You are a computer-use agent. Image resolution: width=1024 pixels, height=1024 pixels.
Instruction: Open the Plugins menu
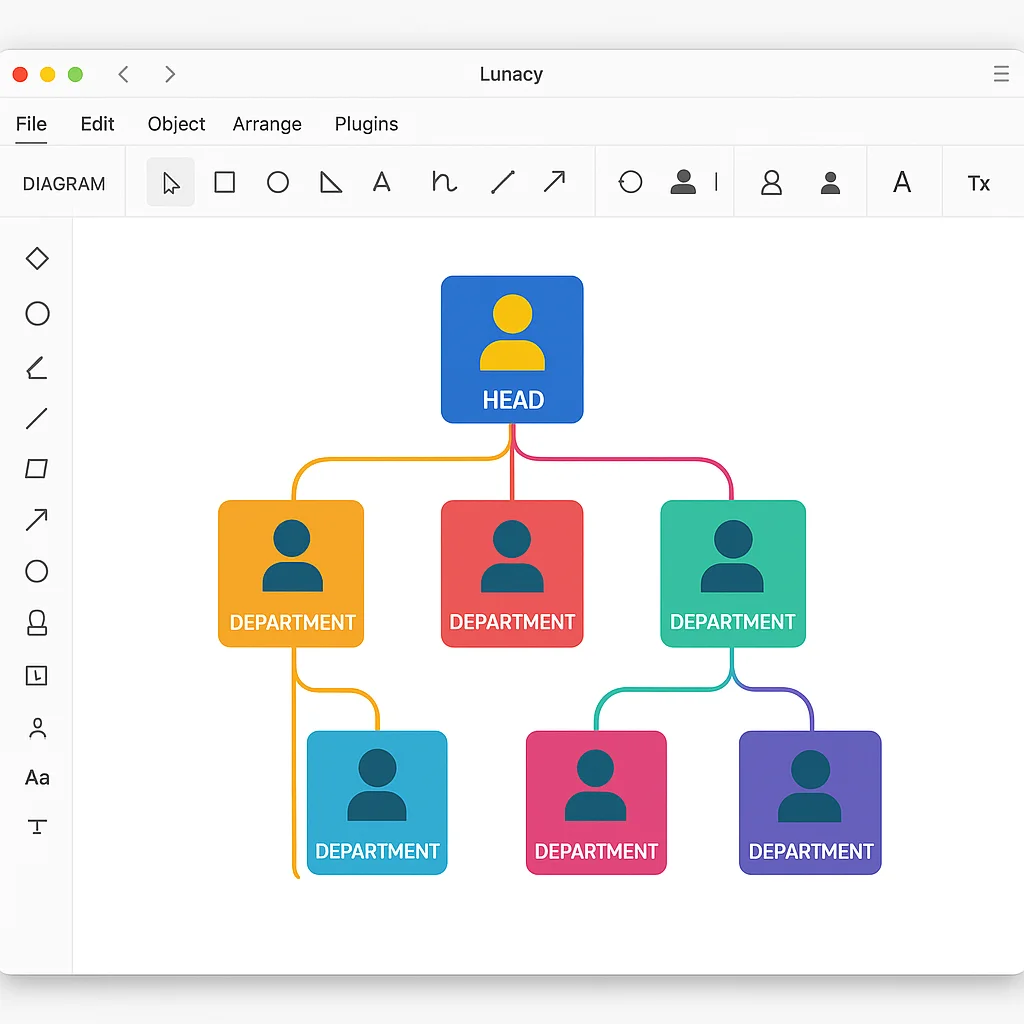tap(366, 124)
